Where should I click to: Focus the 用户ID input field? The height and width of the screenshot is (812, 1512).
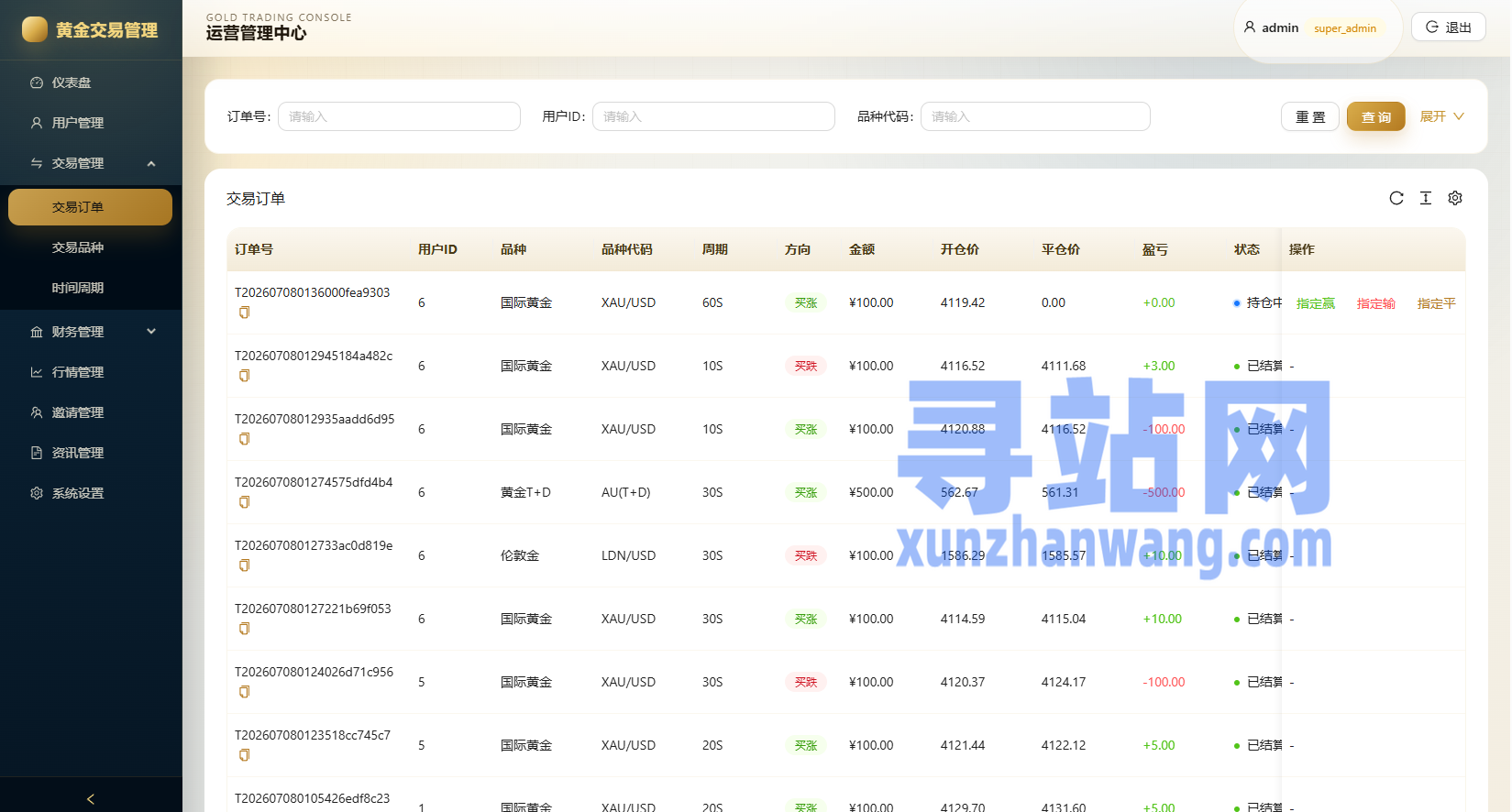click(713, 116)
